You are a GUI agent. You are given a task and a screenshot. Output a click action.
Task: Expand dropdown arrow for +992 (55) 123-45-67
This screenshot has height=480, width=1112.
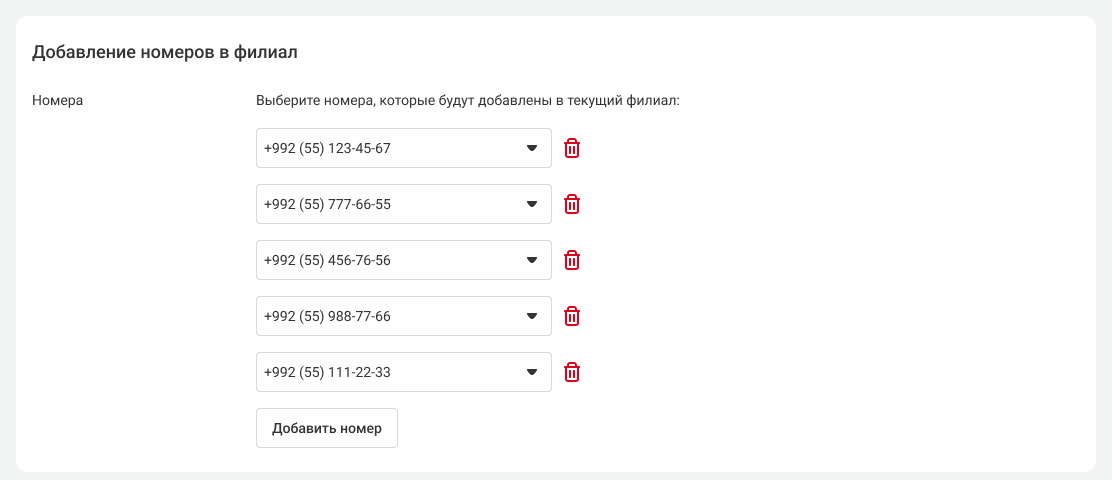(x=532, y=148)
